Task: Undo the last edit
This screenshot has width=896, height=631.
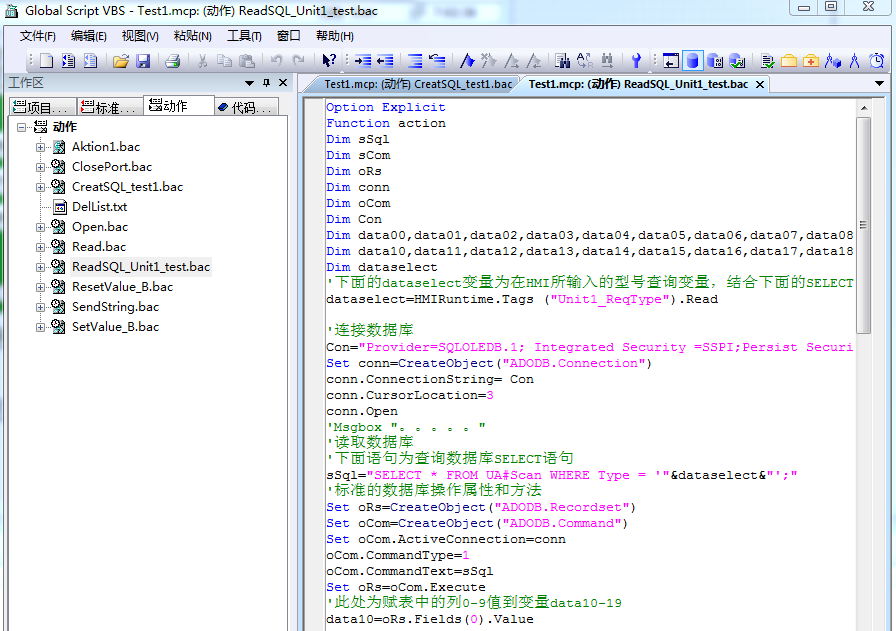Action: 277,61
